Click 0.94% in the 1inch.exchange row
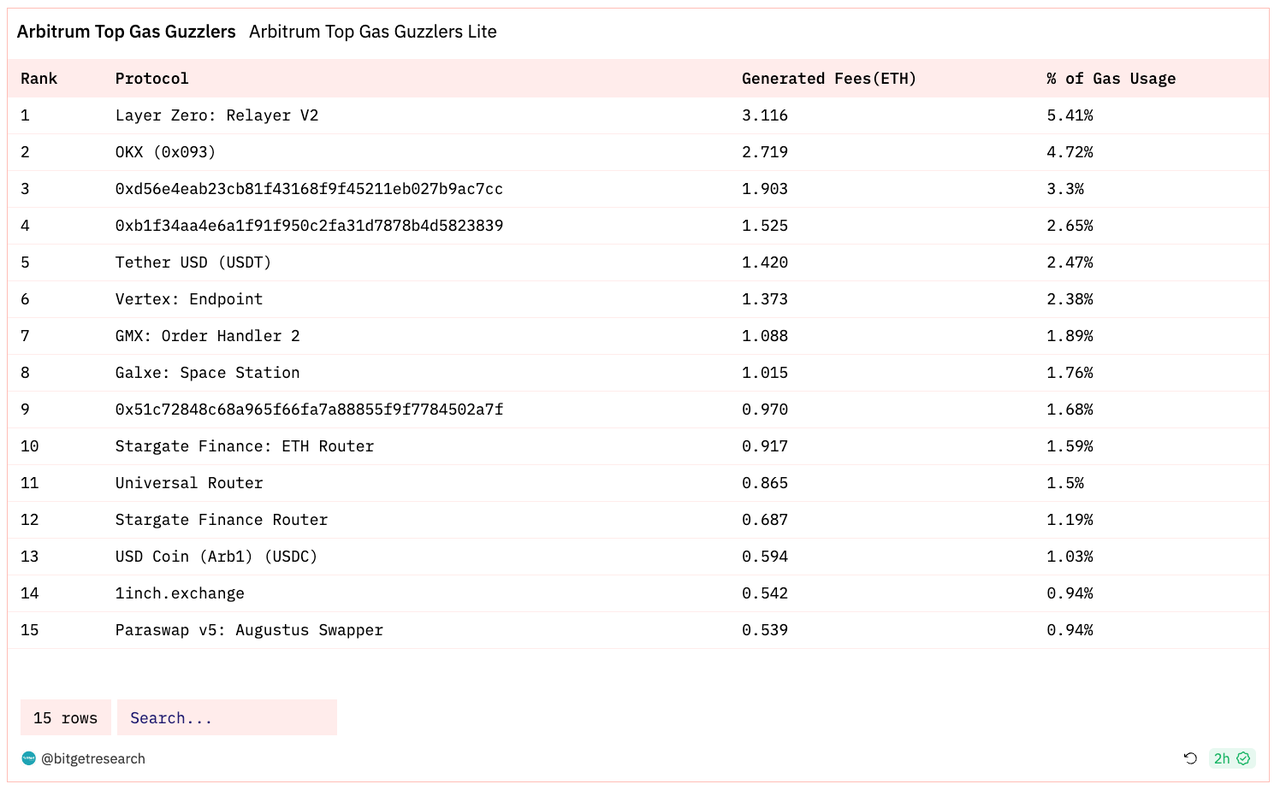The width and height of the screenshot is (1280, 790). pos(1070,593)
